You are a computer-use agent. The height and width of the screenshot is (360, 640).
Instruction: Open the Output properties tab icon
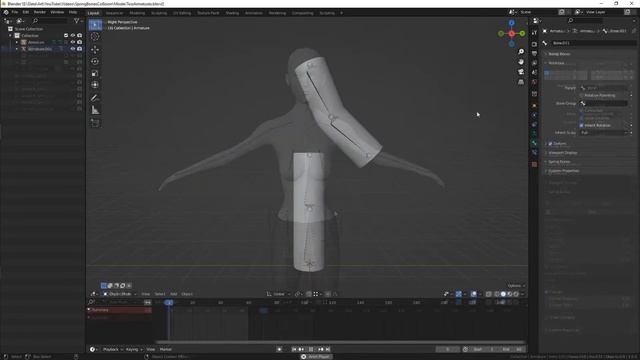[x=535, y=53]
